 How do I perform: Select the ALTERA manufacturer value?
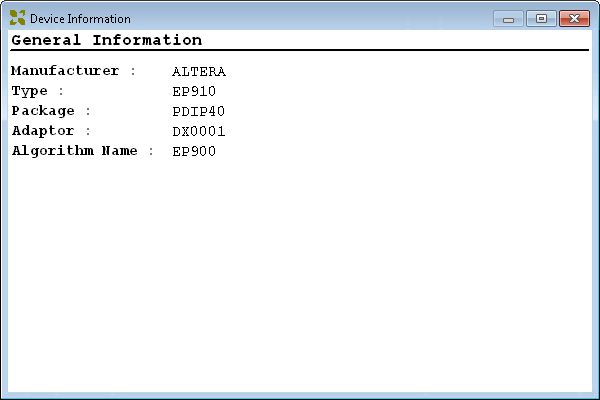pyautogui.click(x=199, y=72)
